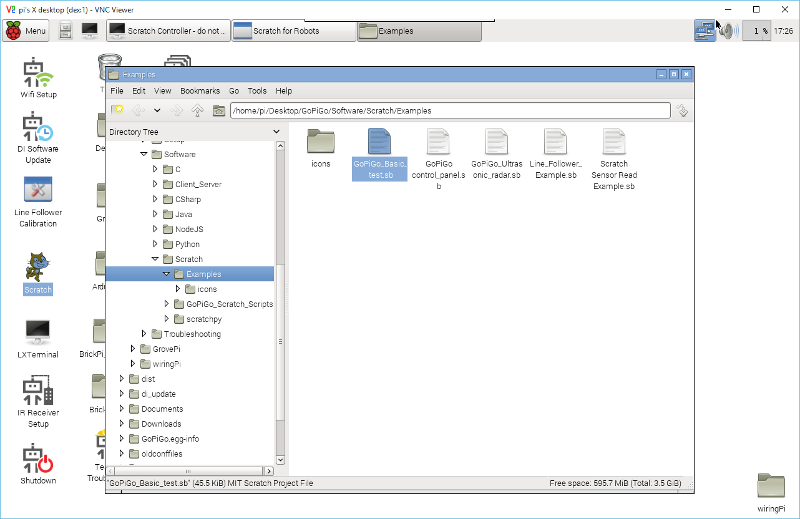This screenshot has height=519, width=800.
Task: Open the terminal icon in the taskbar
Action: tap(90, 31)
